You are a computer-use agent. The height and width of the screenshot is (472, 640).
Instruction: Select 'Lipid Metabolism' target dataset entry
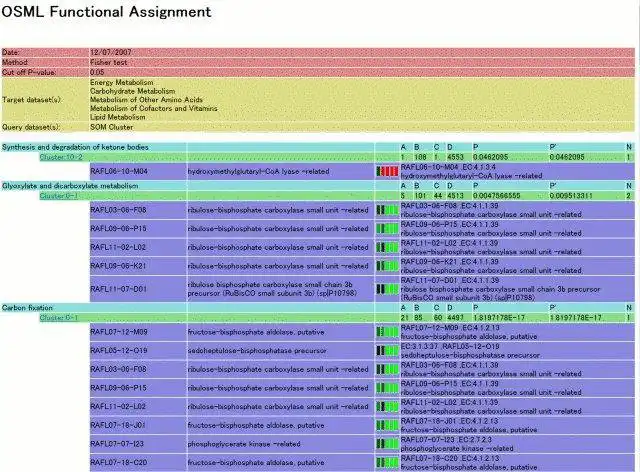[118, 117]
